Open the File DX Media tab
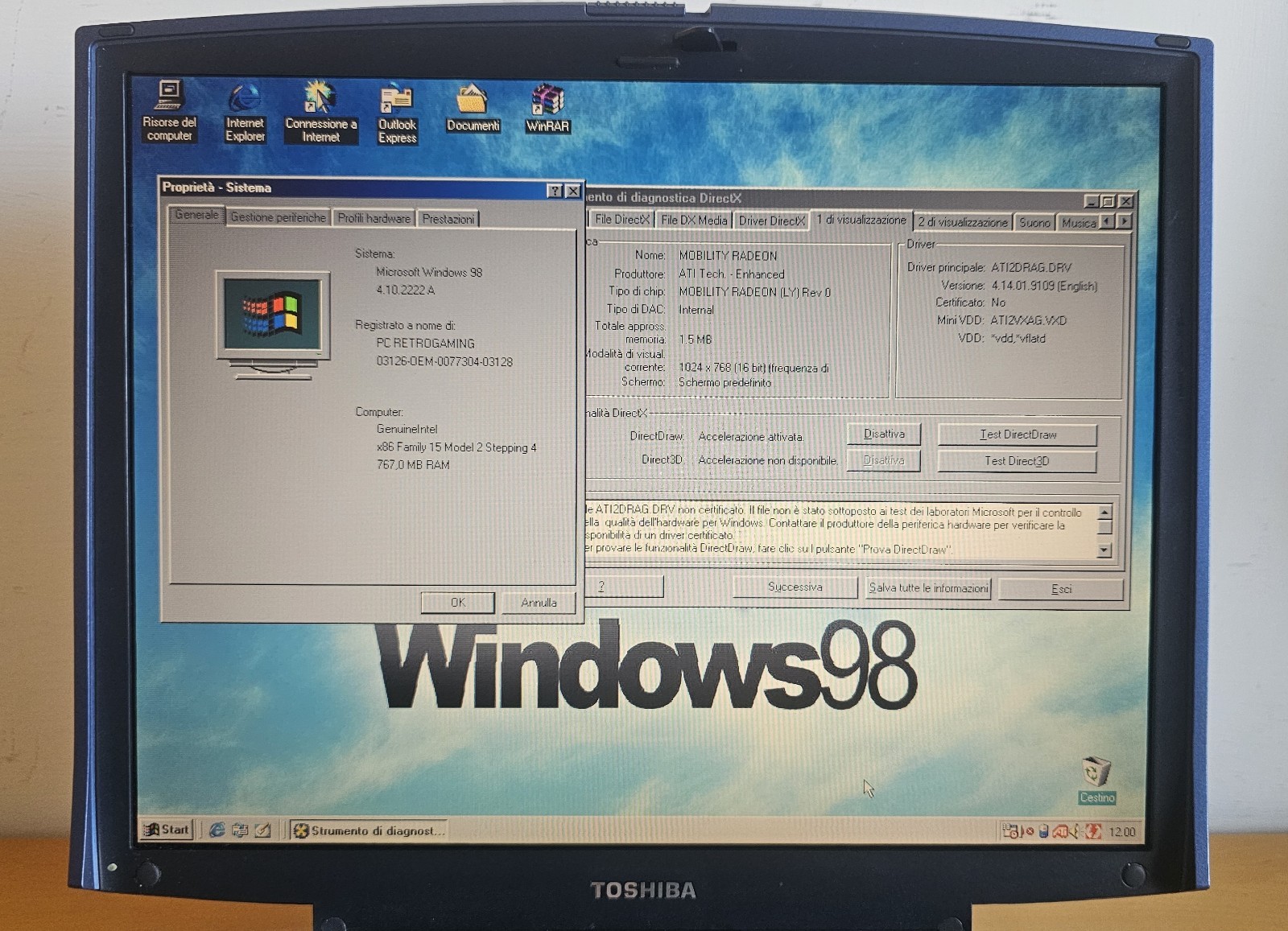The image size is (1288, 931). pos(694,220)
